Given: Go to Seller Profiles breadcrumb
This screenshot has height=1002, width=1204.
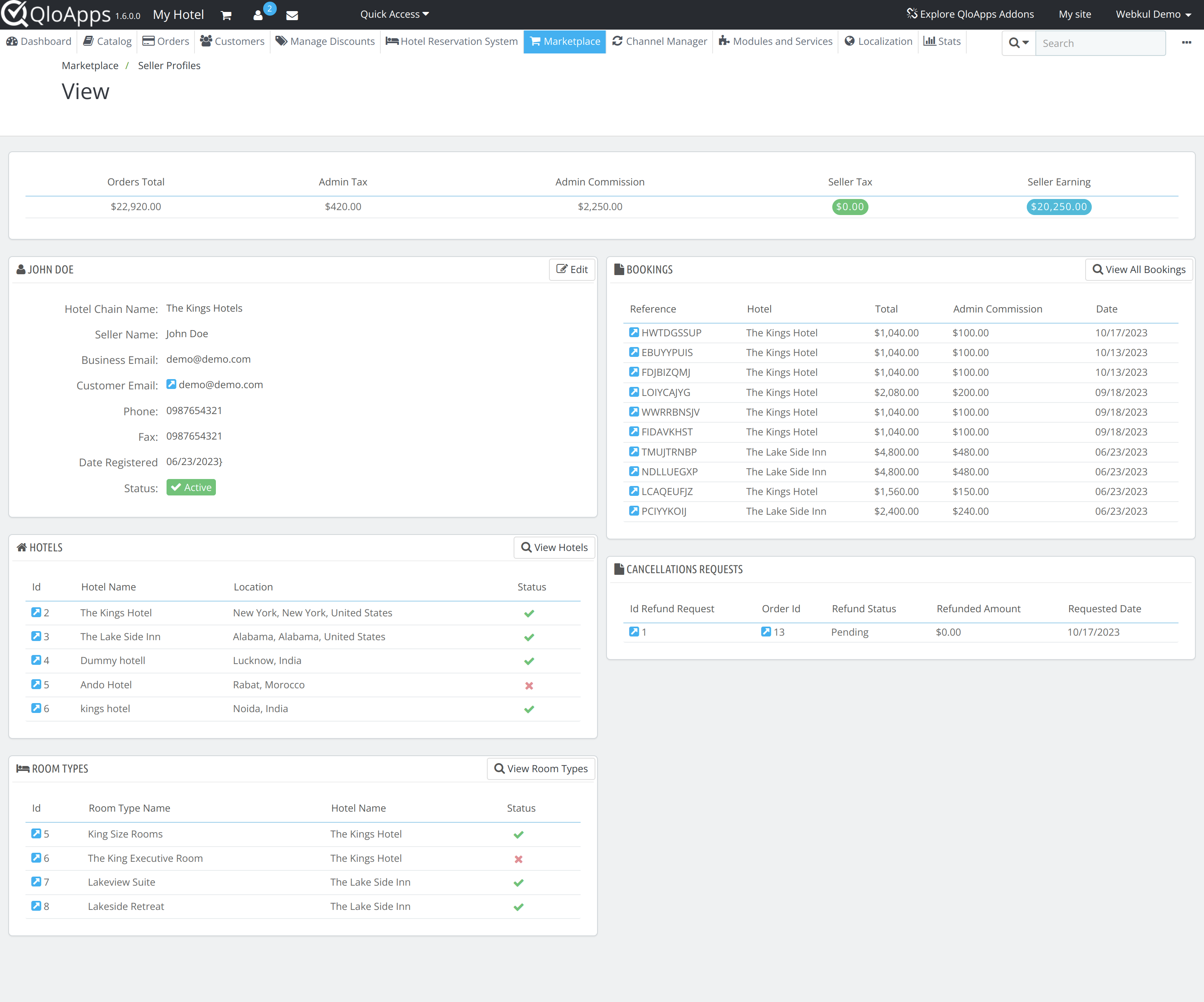Looking at the screenshot, I should [169, 65].
